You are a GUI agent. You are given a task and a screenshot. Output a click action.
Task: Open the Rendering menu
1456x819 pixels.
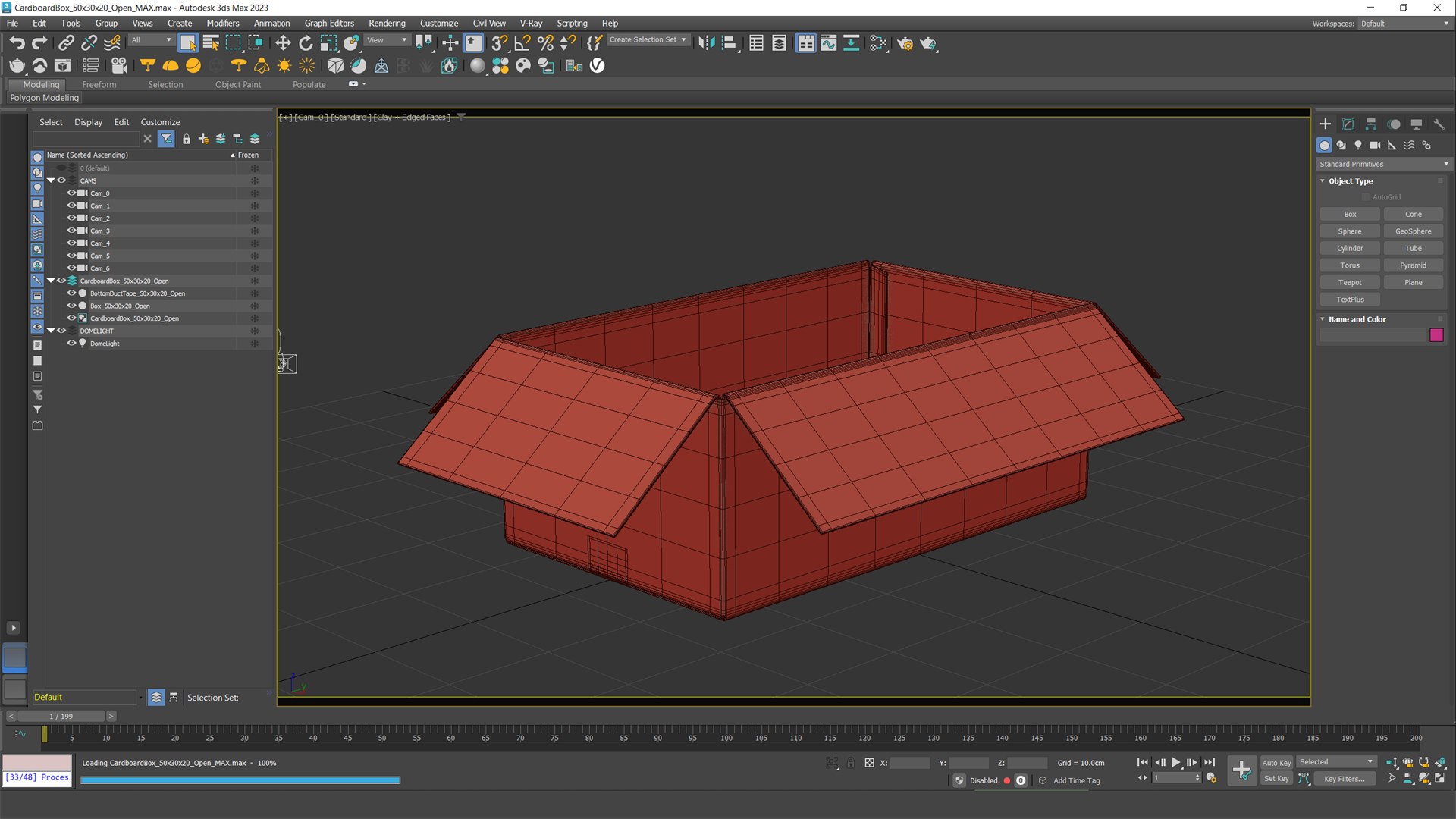pyautogui.click(x=387, y=24)
